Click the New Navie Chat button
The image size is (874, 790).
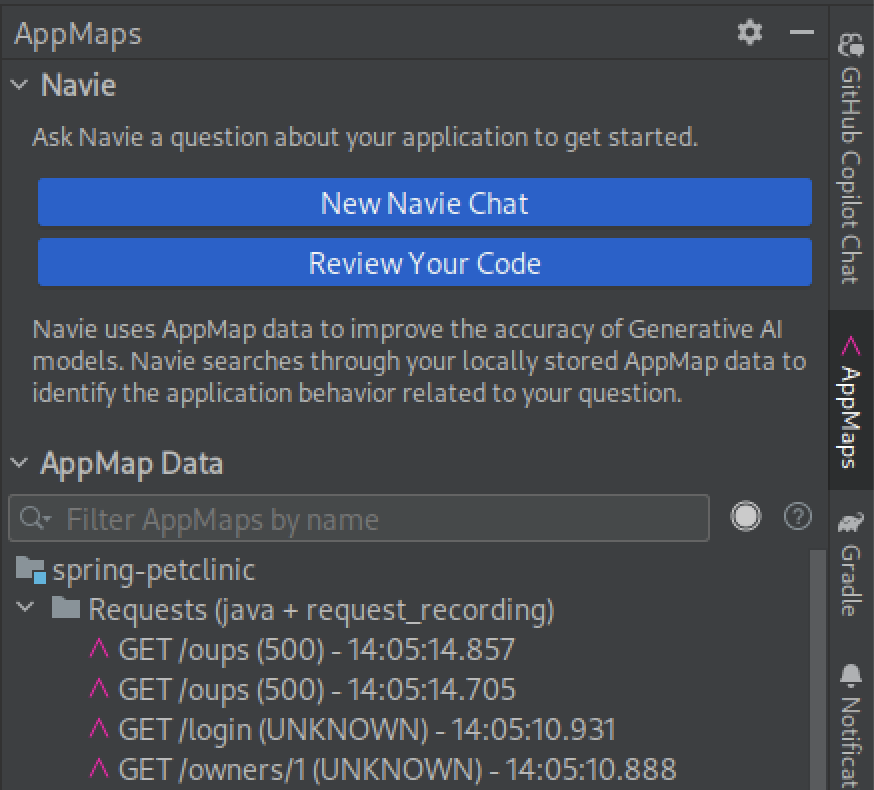(x=425, y=202)
